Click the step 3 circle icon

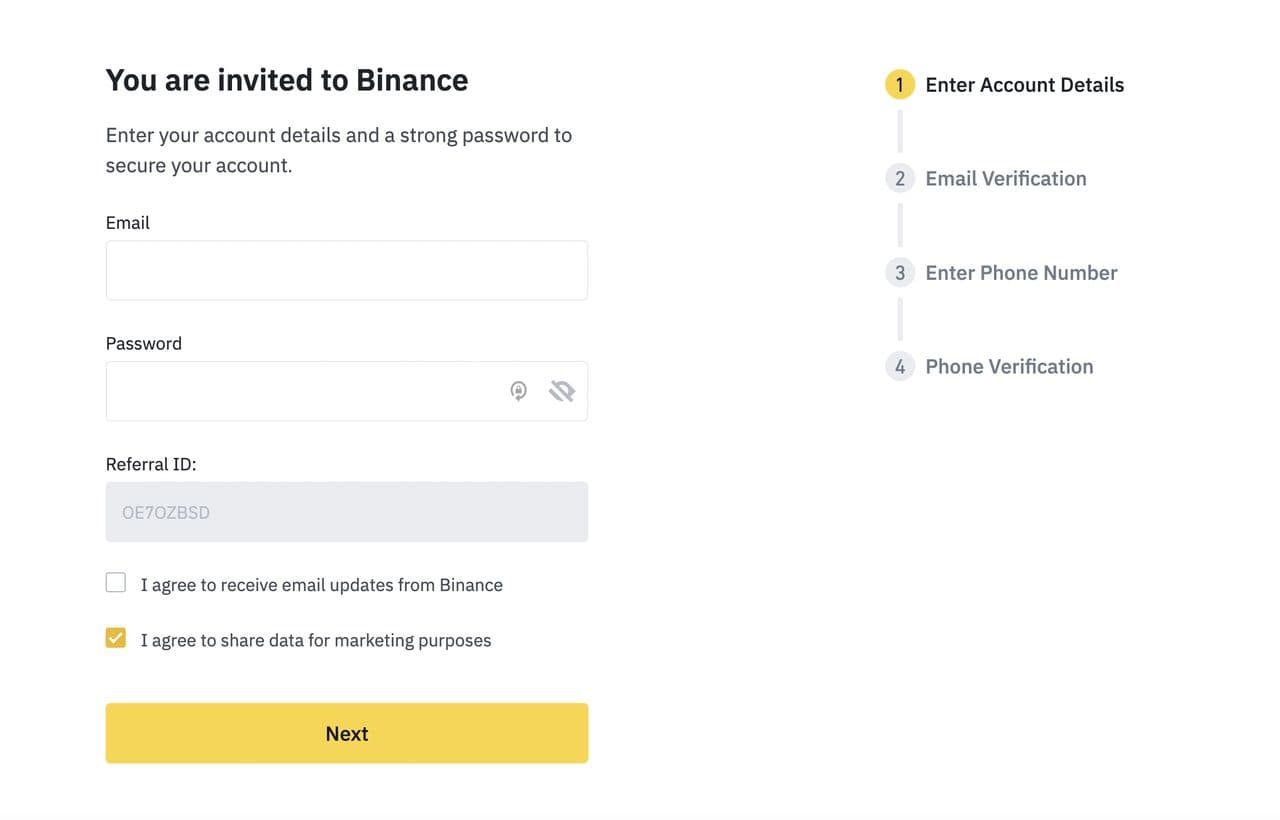(899, 273)
